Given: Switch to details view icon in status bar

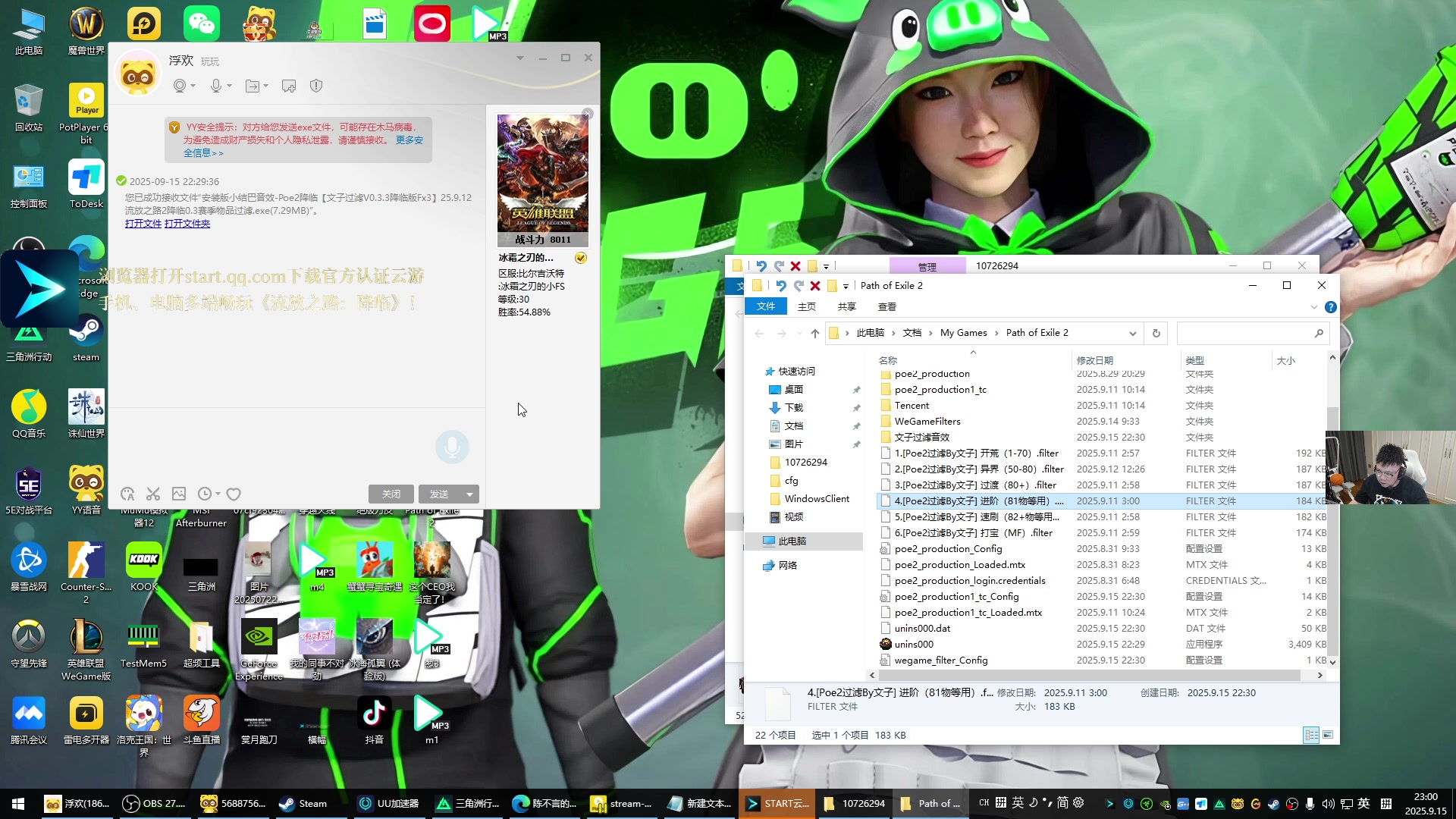Looking at the screenshot, I should pos(1310,736).
